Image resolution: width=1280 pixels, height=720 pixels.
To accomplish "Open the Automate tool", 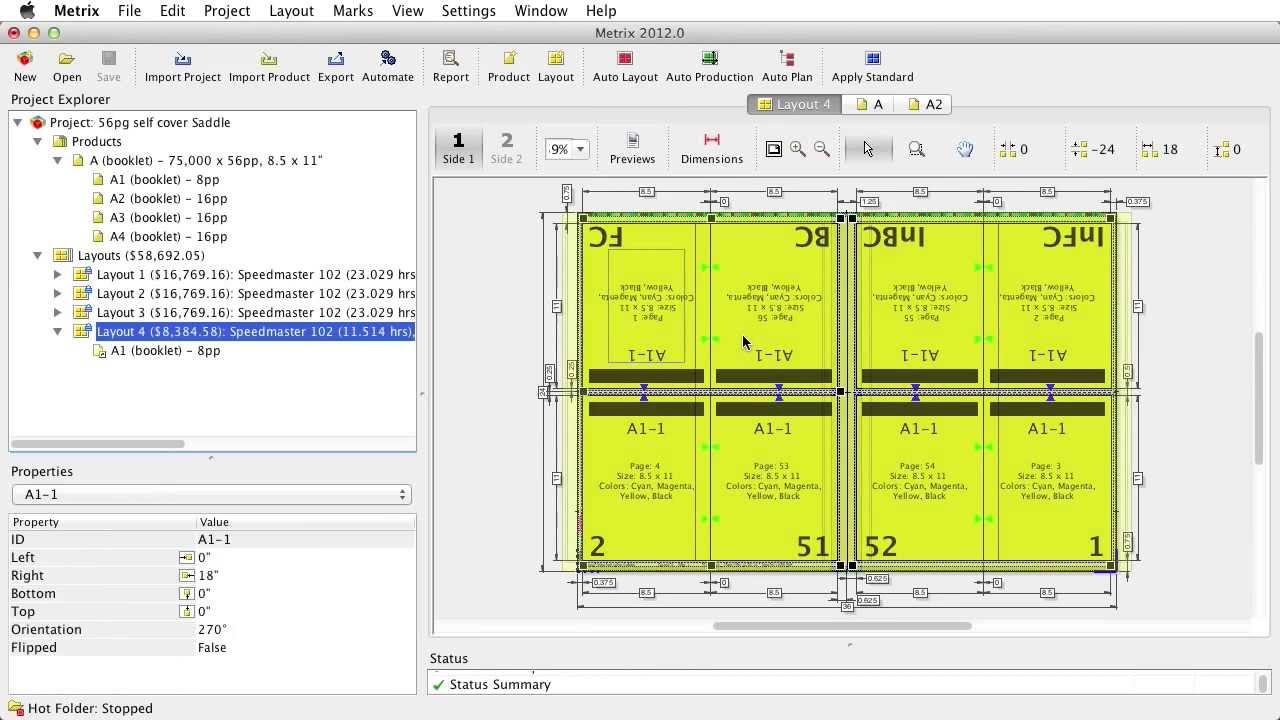I will (388, 66).
